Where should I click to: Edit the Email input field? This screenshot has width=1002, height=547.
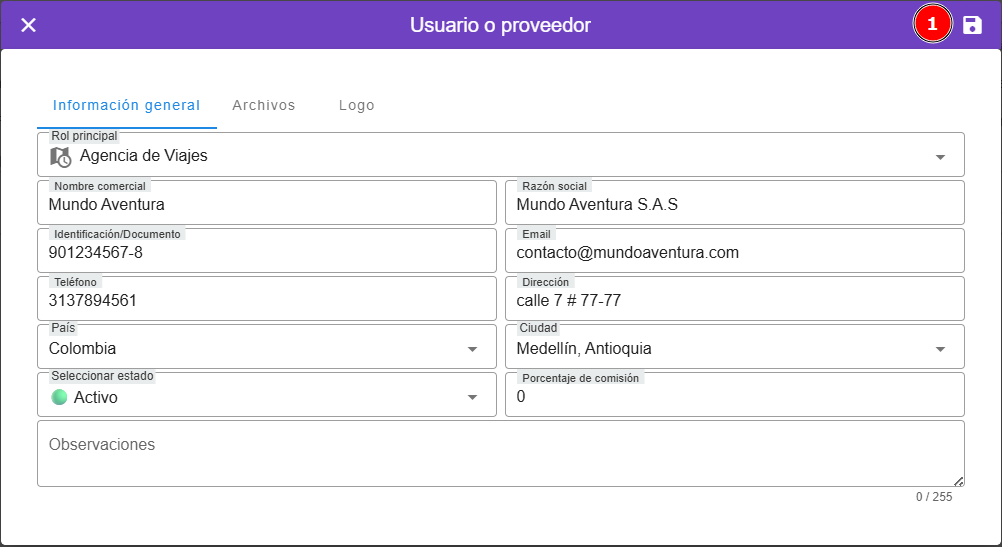point(734,253)
